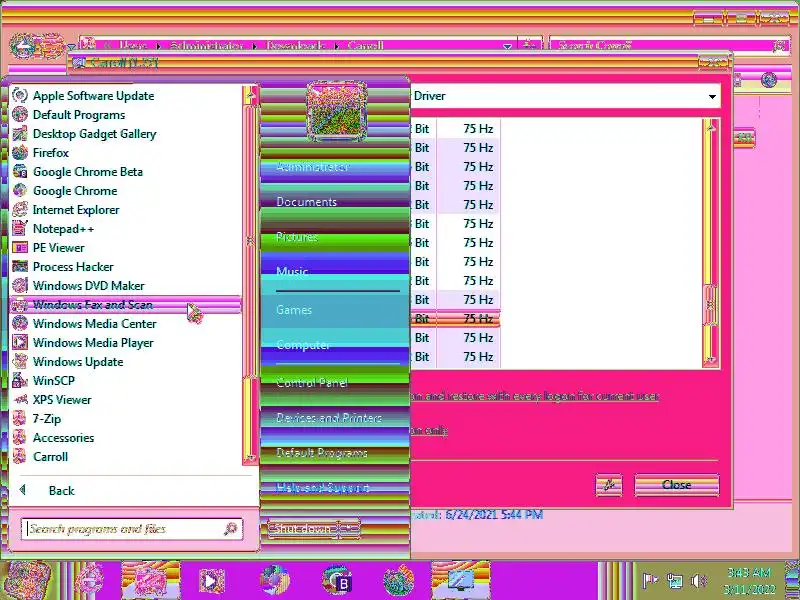Open Documents from start menu

[x=306, y=202]
